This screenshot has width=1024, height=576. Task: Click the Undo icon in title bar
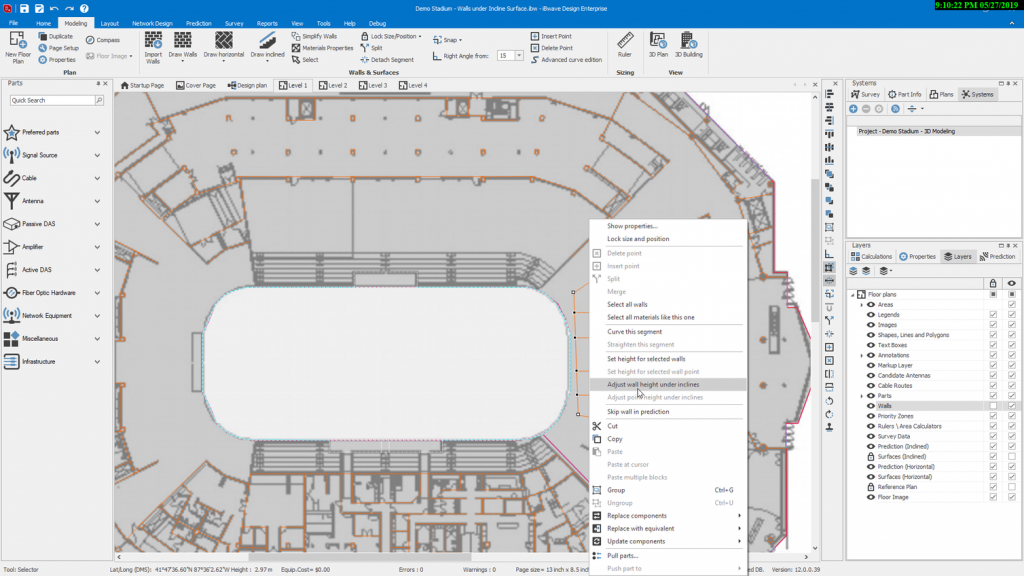click(54, 8)
